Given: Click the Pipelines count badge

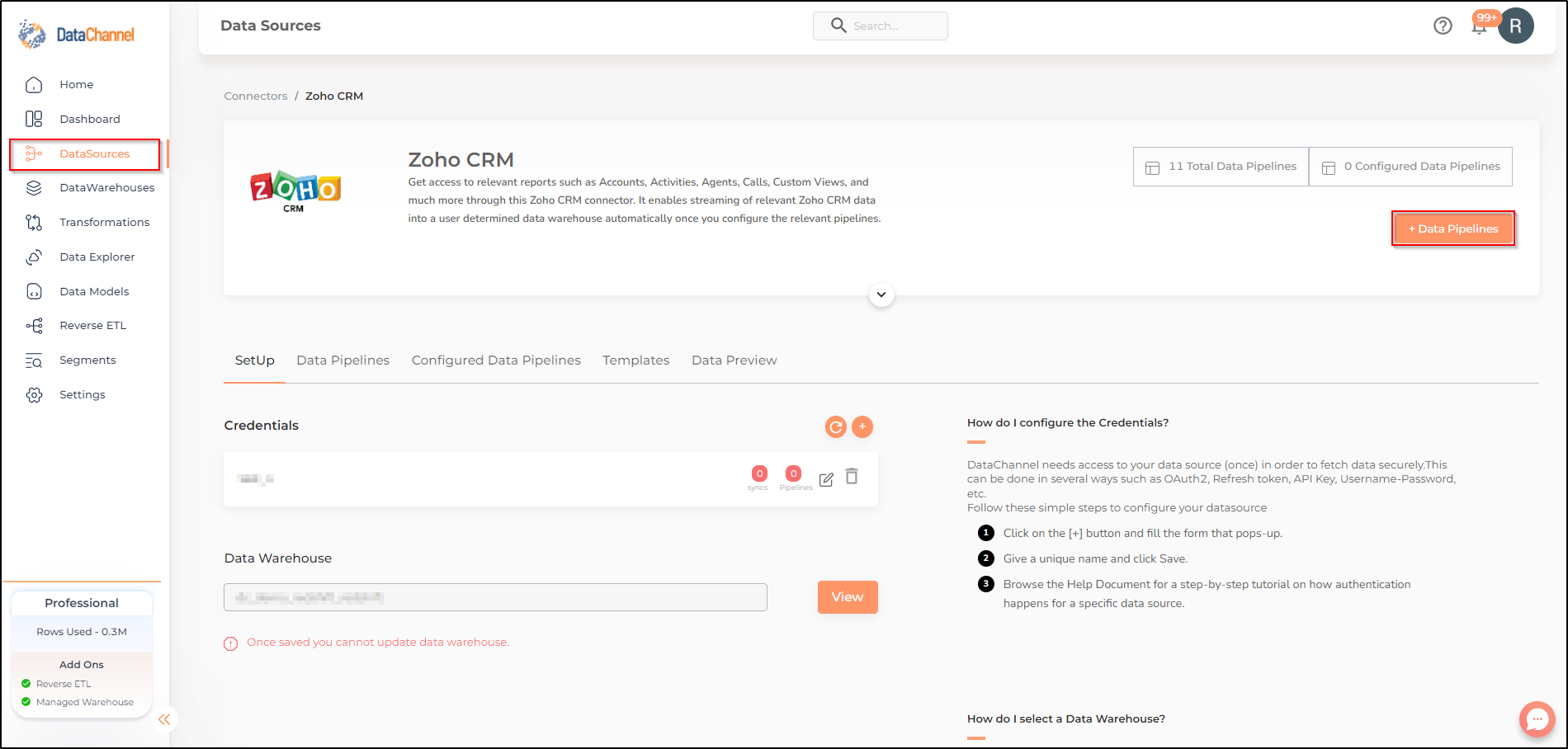Looking at the screenshot, I should pos(793,473).
